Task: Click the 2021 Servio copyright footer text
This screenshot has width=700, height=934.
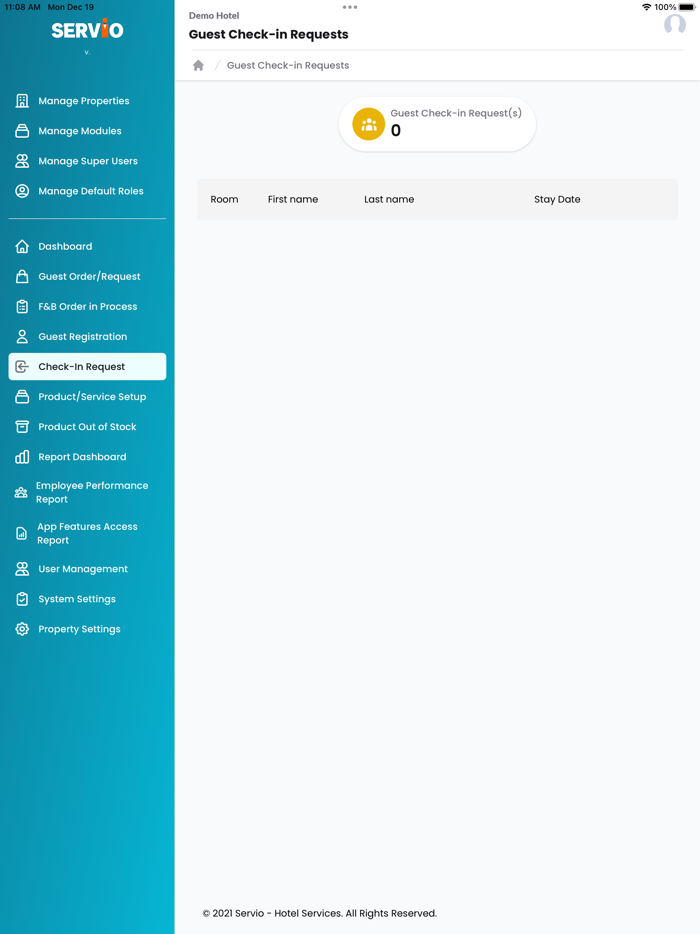Action: coord(320,913)
